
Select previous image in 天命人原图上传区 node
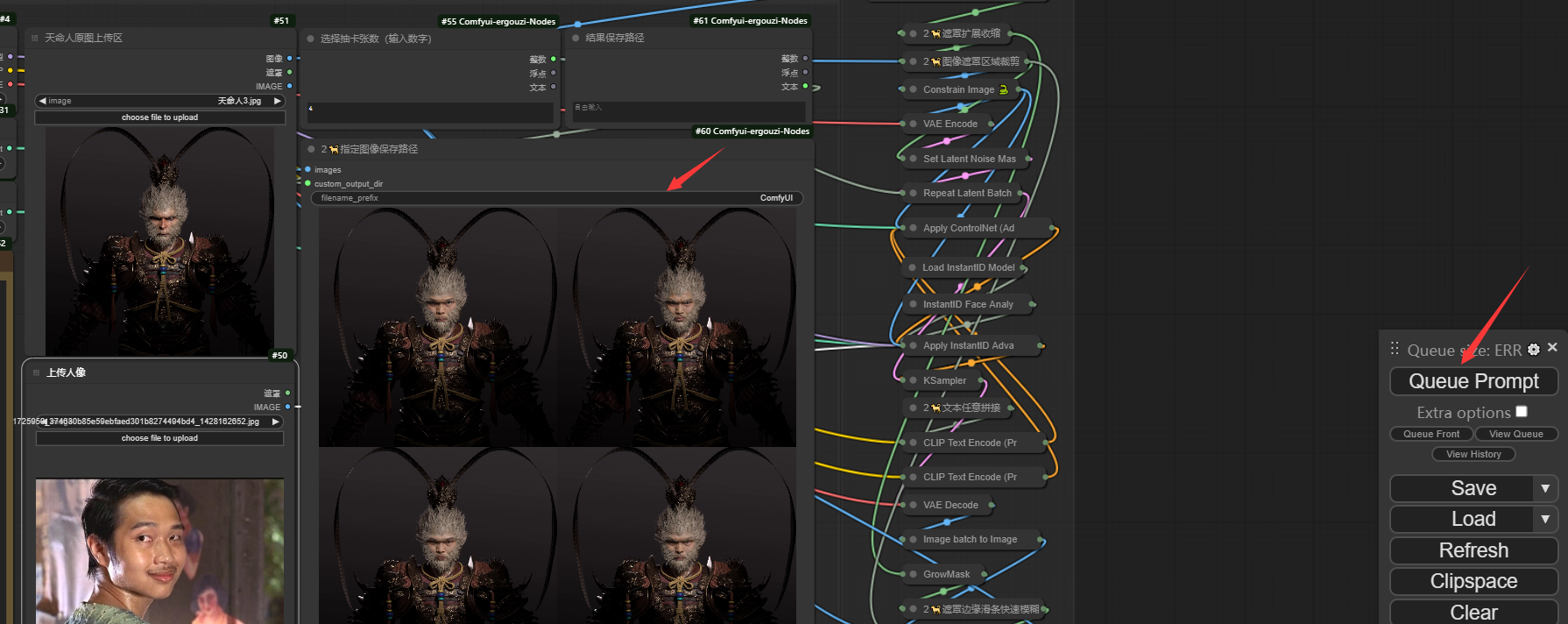click(x=42, y=101)
